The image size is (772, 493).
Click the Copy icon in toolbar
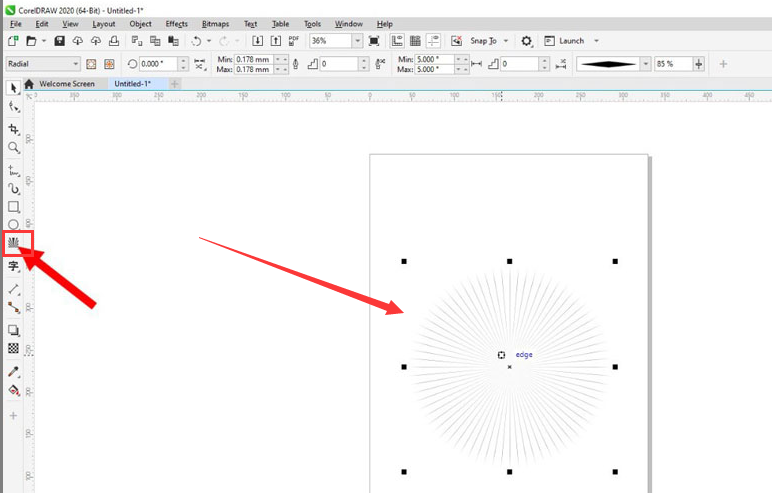155,41
